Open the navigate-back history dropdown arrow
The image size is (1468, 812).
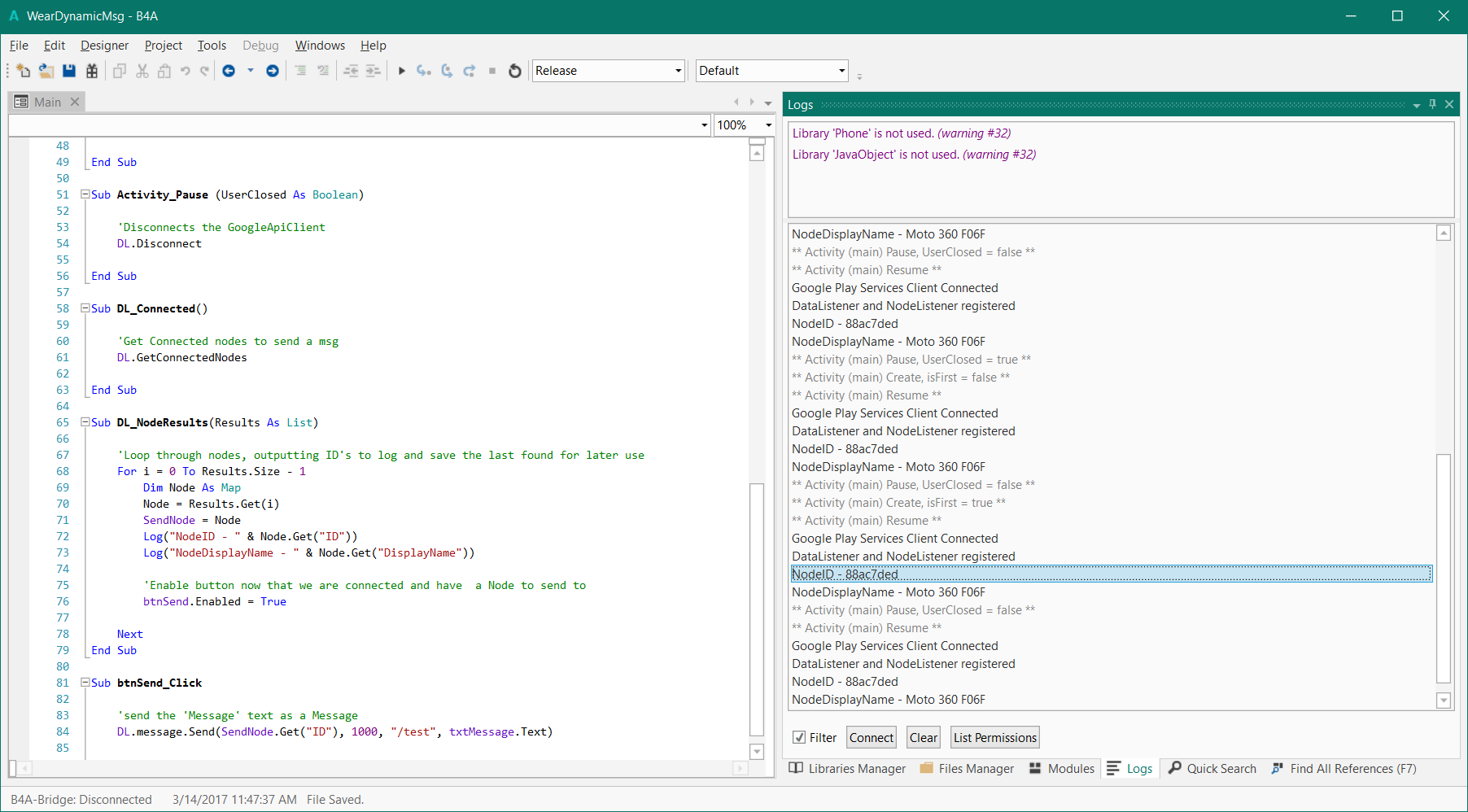(251, 71)
